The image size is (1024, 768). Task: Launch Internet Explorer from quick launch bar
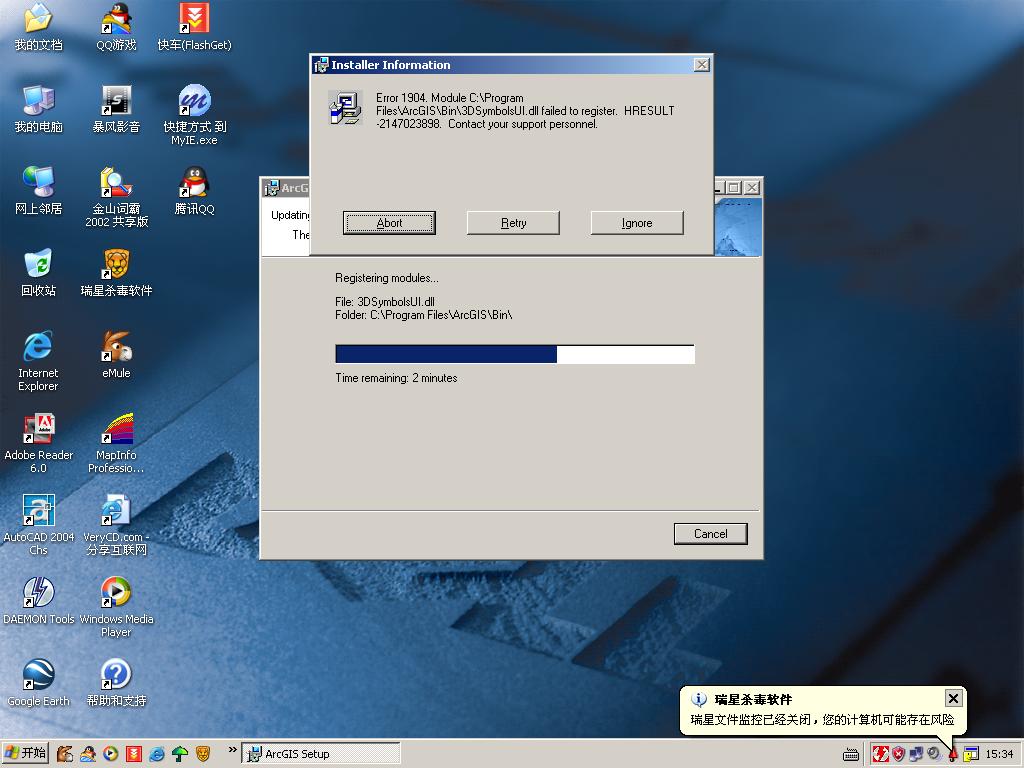(157, 754)
